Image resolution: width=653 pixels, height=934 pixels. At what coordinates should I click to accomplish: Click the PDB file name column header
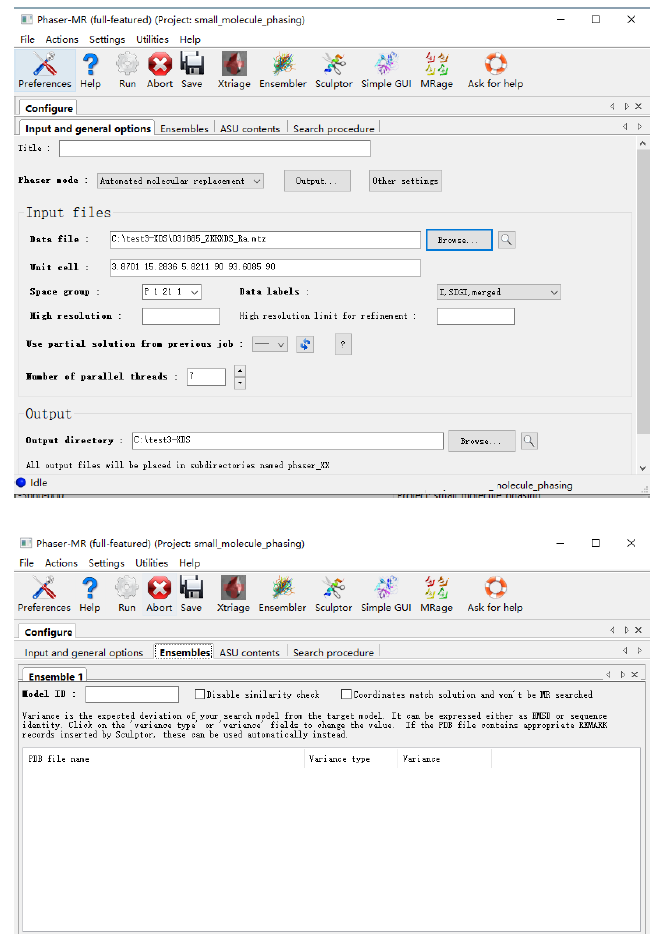click(x=164, y=759)
